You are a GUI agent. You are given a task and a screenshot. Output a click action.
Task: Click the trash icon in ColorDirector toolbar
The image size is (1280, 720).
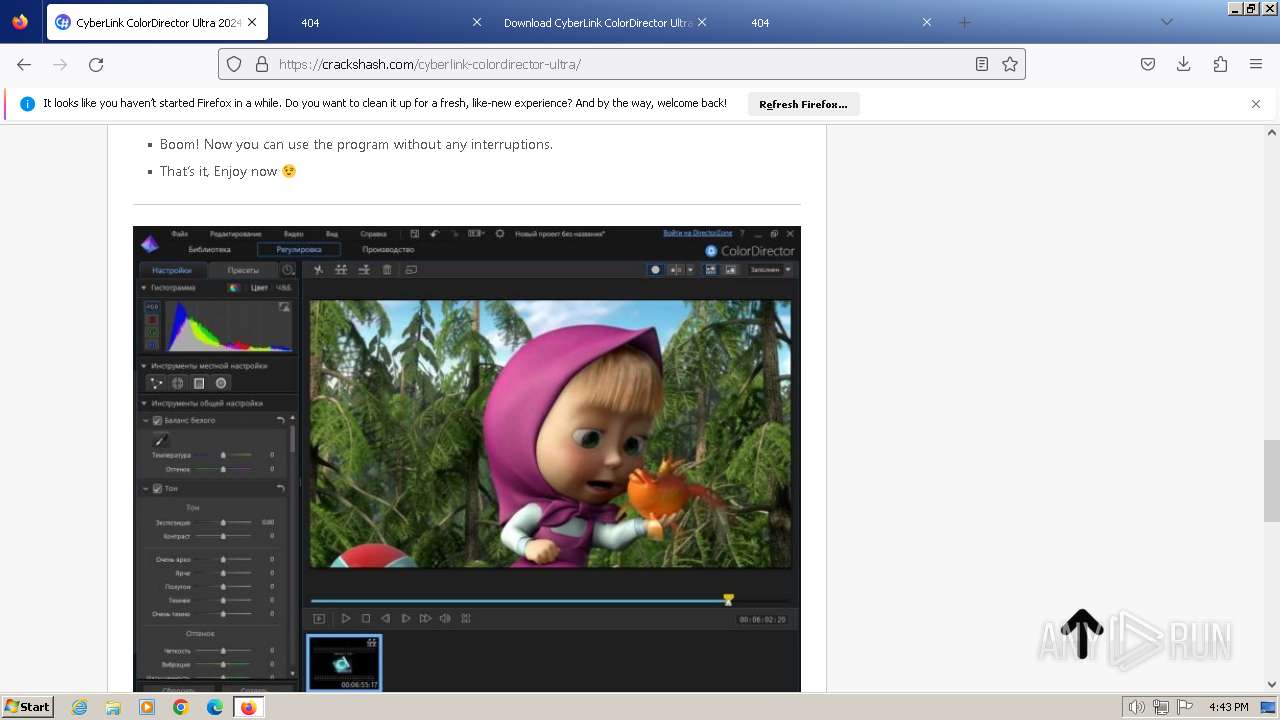[x=387, y=270]
